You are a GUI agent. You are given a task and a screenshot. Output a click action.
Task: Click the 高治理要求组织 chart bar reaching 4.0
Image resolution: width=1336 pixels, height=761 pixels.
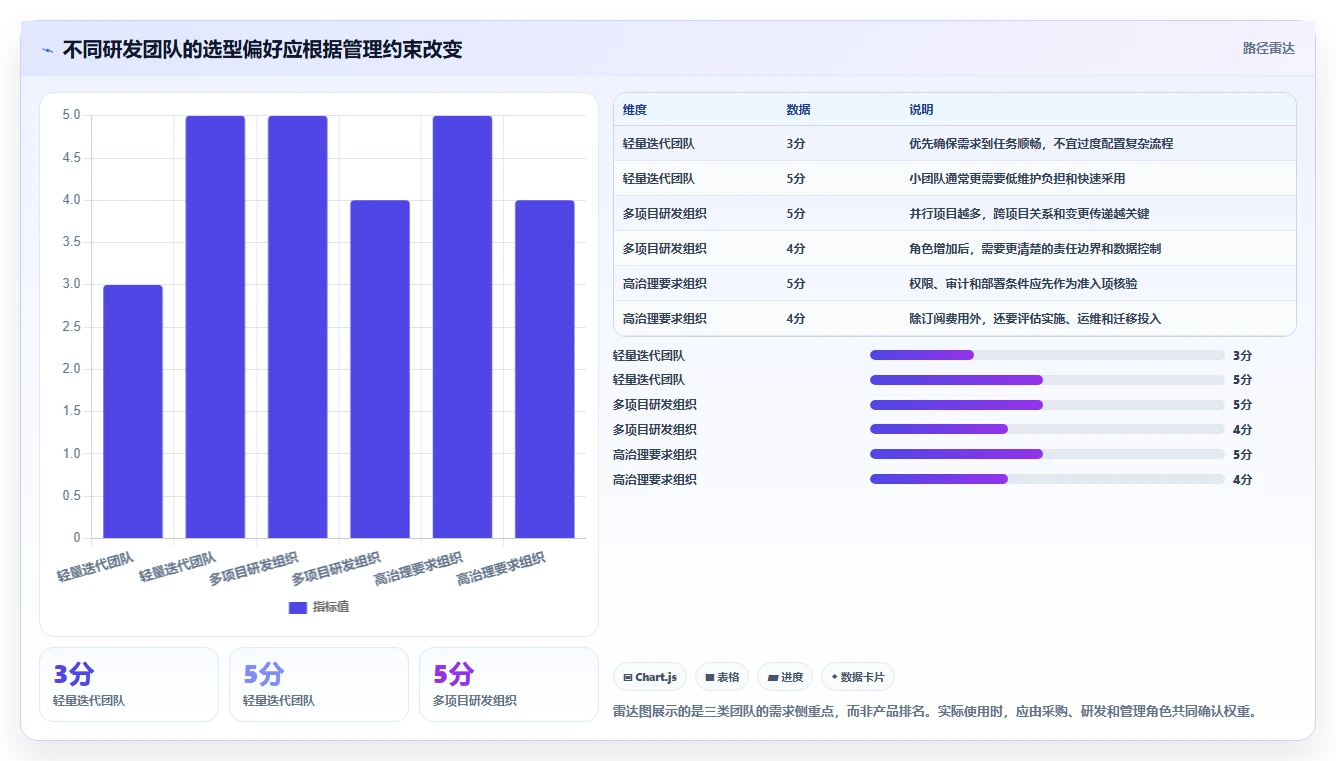pos(545,369)
